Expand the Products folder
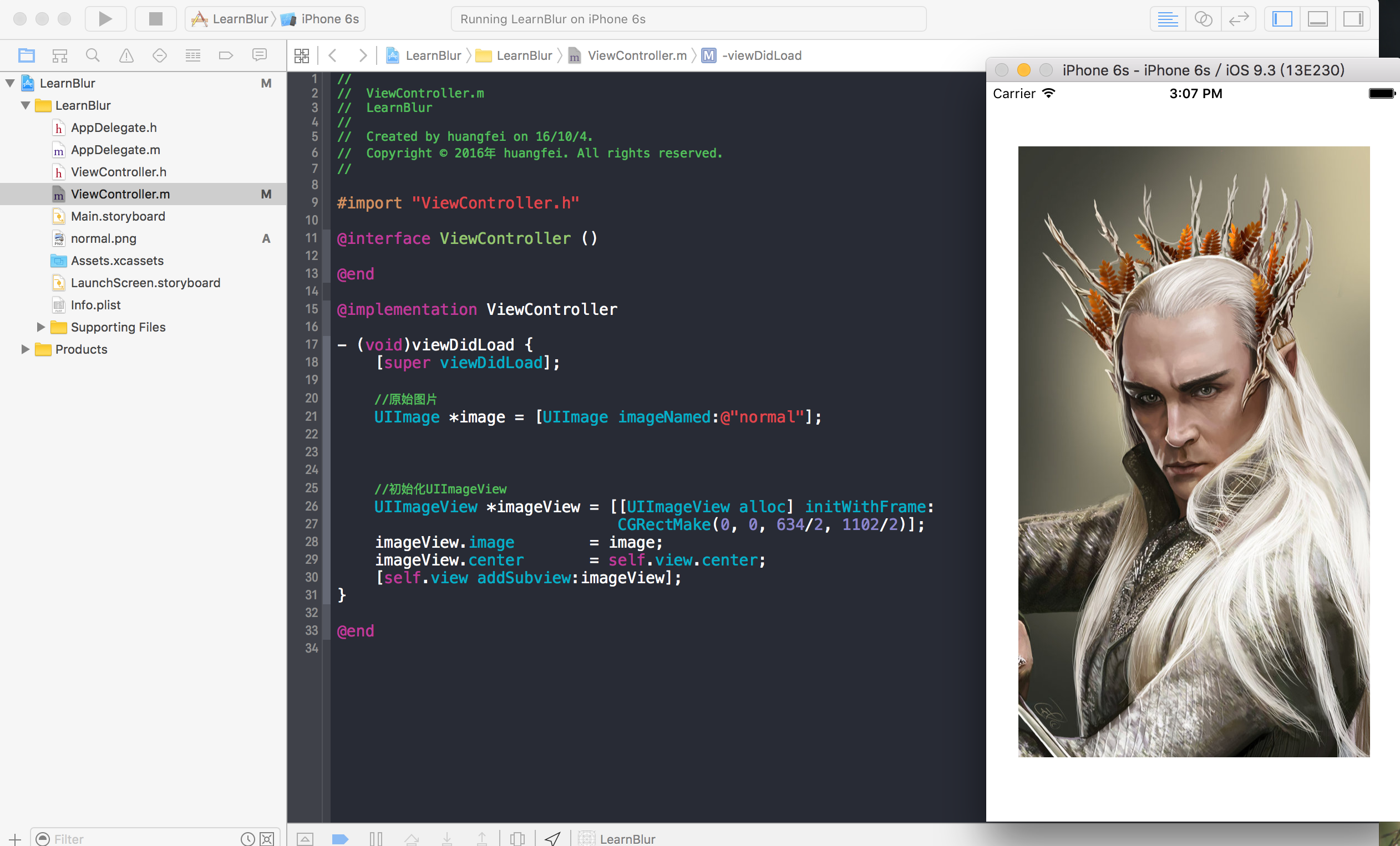Image resolution: width=1400 pixels, height=846 pixels. click(22, 349)
